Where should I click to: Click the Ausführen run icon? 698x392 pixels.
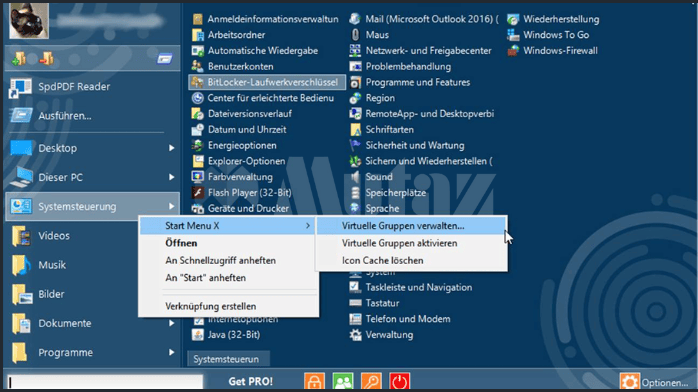tap(21, 116)
